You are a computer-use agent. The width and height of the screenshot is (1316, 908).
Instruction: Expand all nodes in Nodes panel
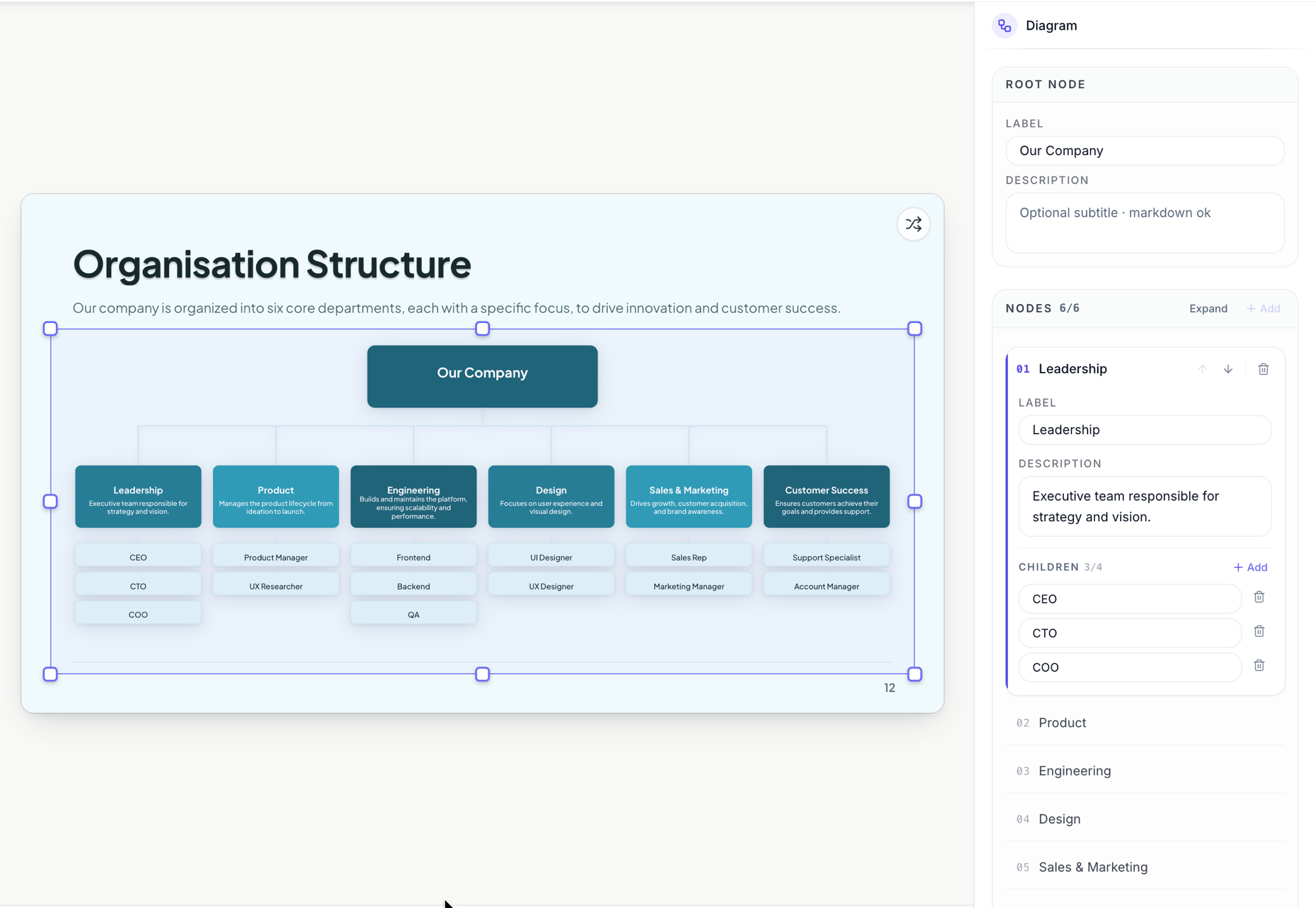point(1208,309)
